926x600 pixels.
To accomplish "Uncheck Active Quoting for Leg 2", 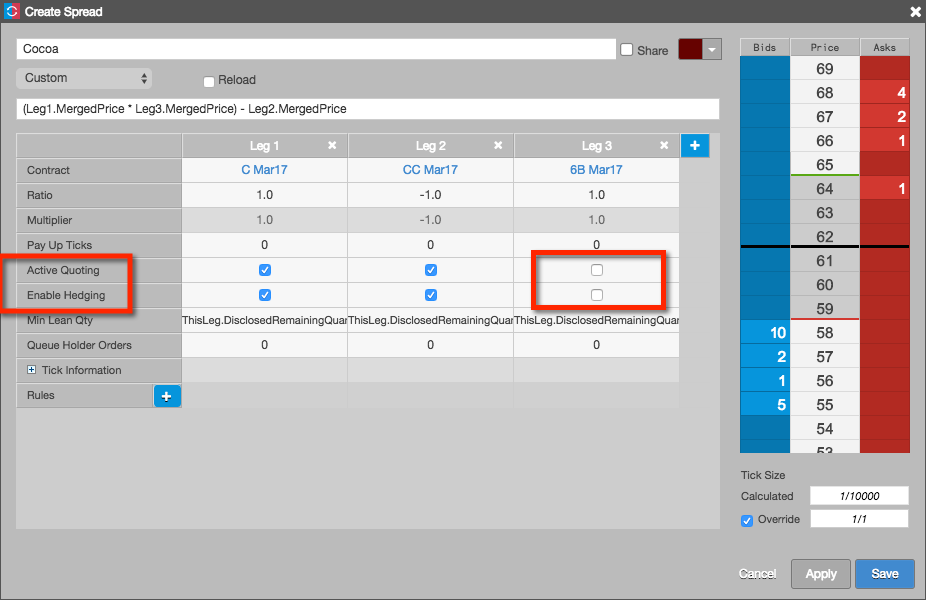I will pos(431,270).
